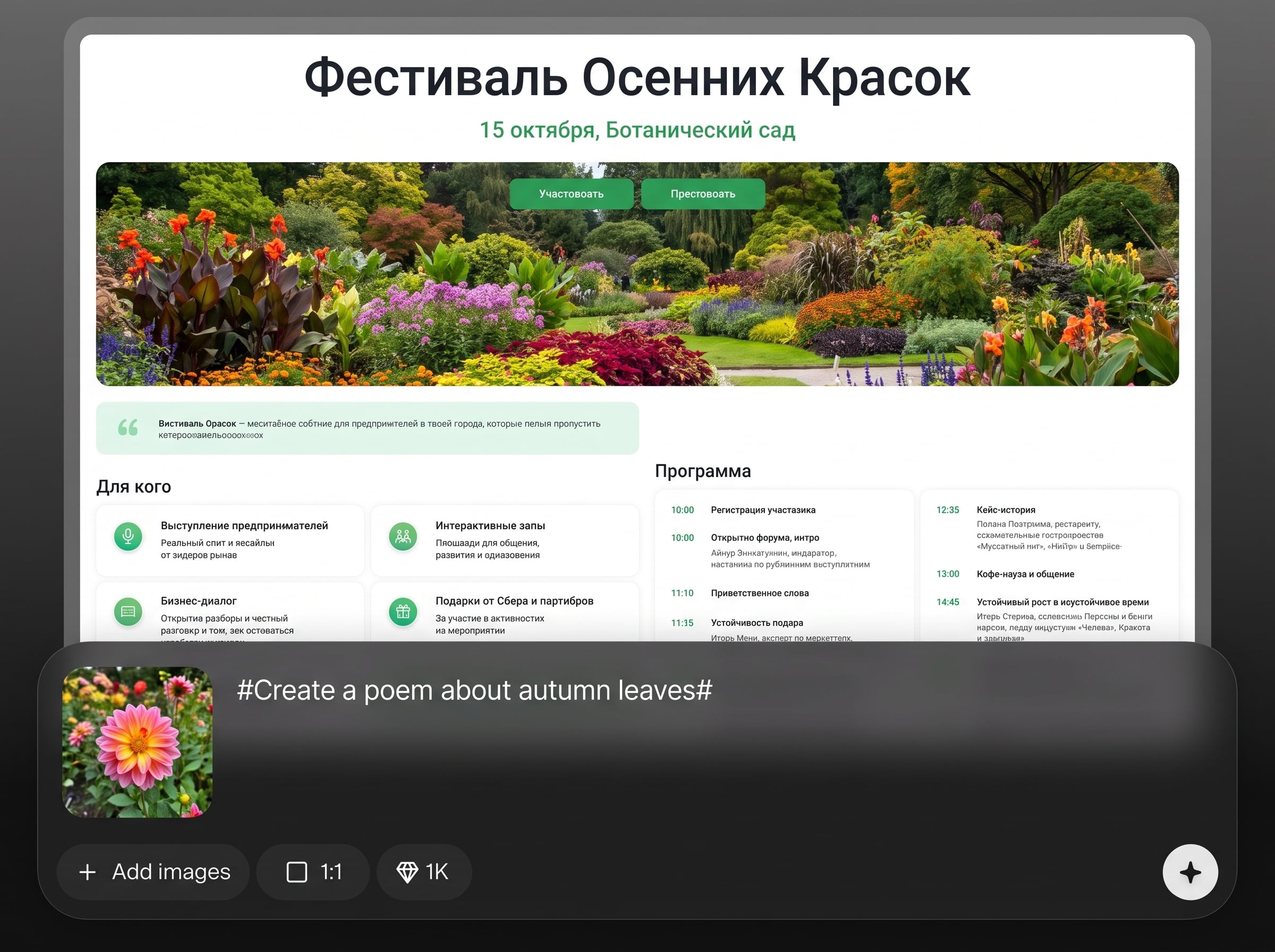Click the sparkle generate button

click(1189, 872)
